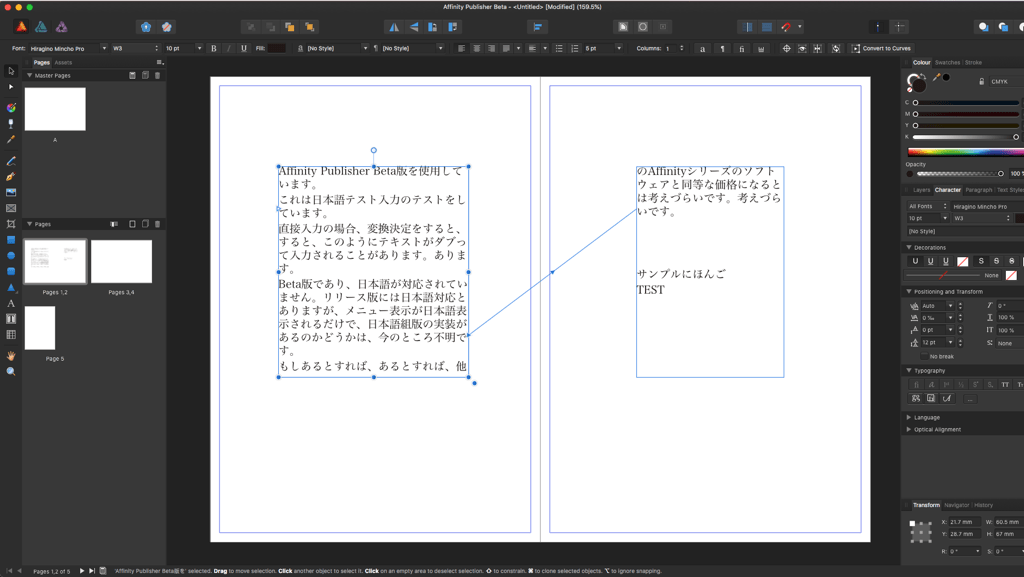Viewport: 1024px width, 577px height.
Task: Switch to the Navigator tab
Action: (x=957, y=505)
